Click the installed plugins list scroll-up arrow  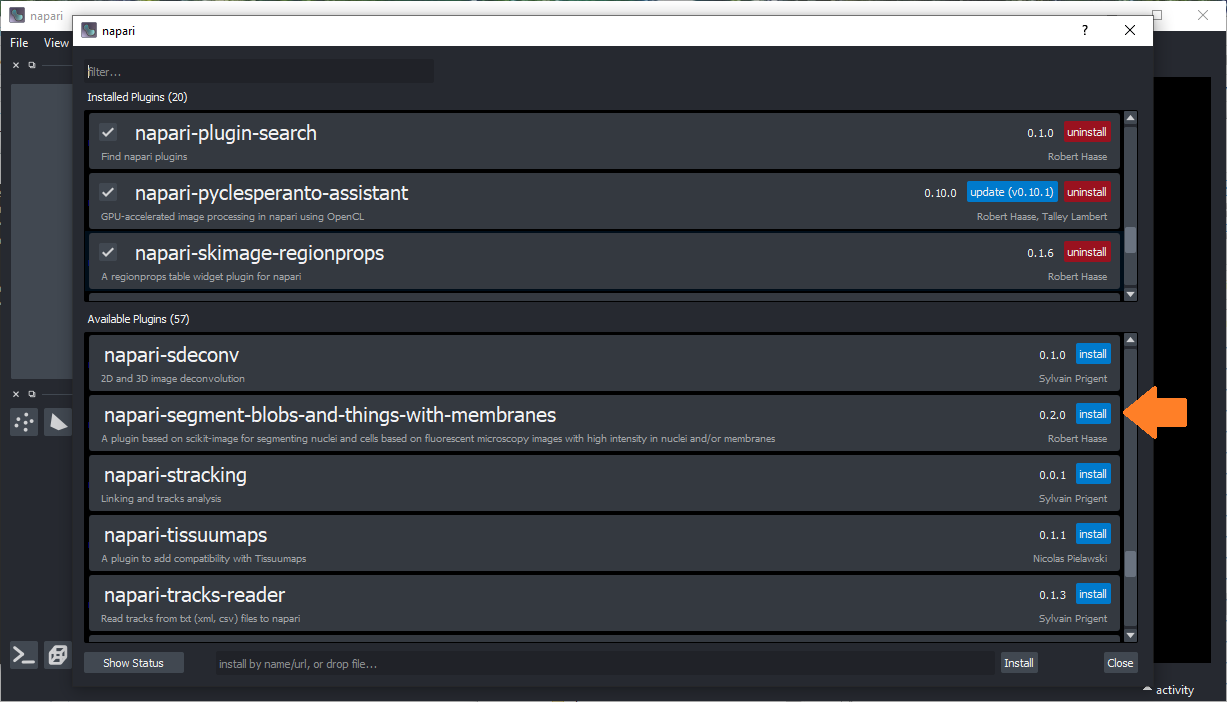[1131, 118]
